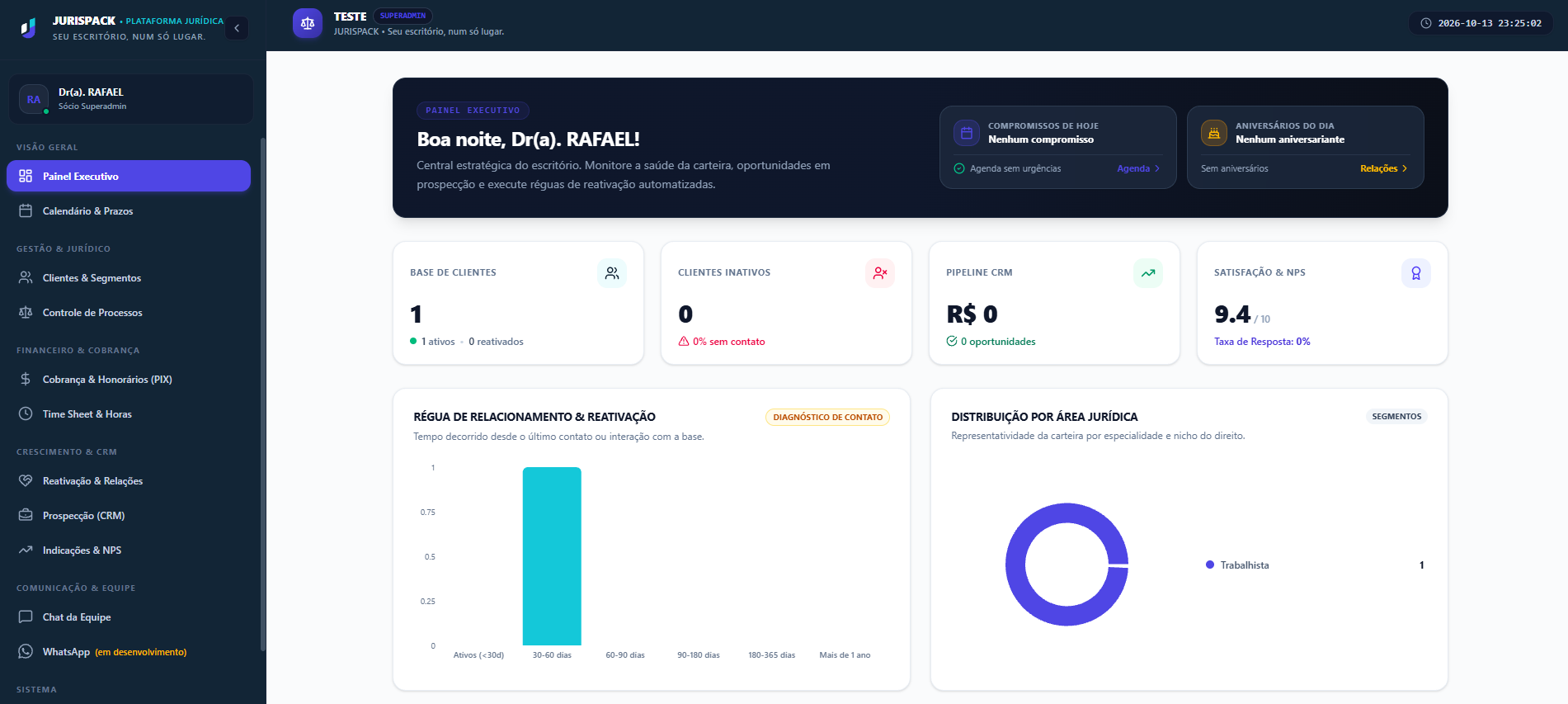Click the Trabalhista legend color dot
This screenshot has height=704, width=1568.
1210,565
